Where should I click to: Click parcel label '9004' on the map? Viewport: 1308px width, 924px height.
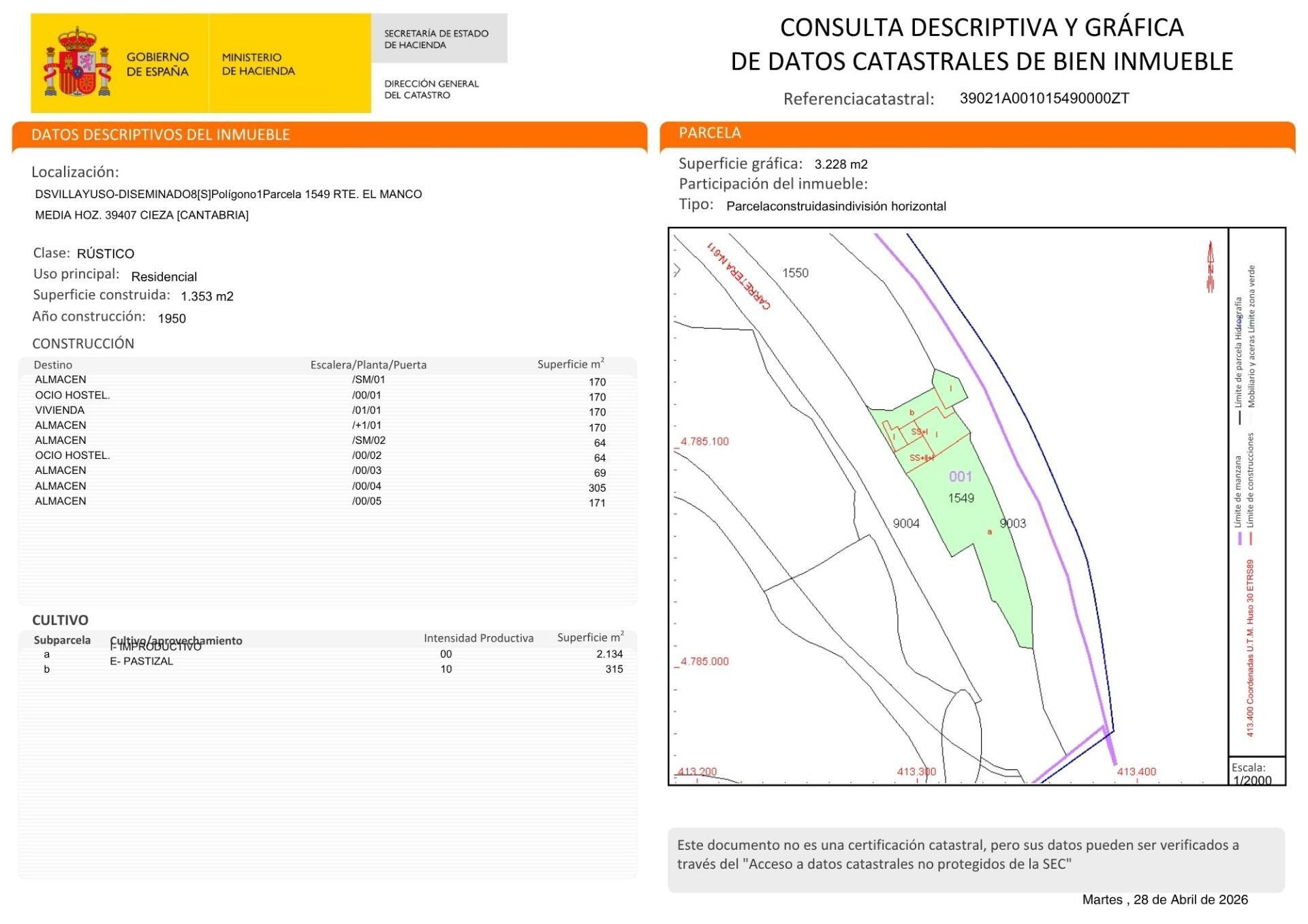coord(906,524)
